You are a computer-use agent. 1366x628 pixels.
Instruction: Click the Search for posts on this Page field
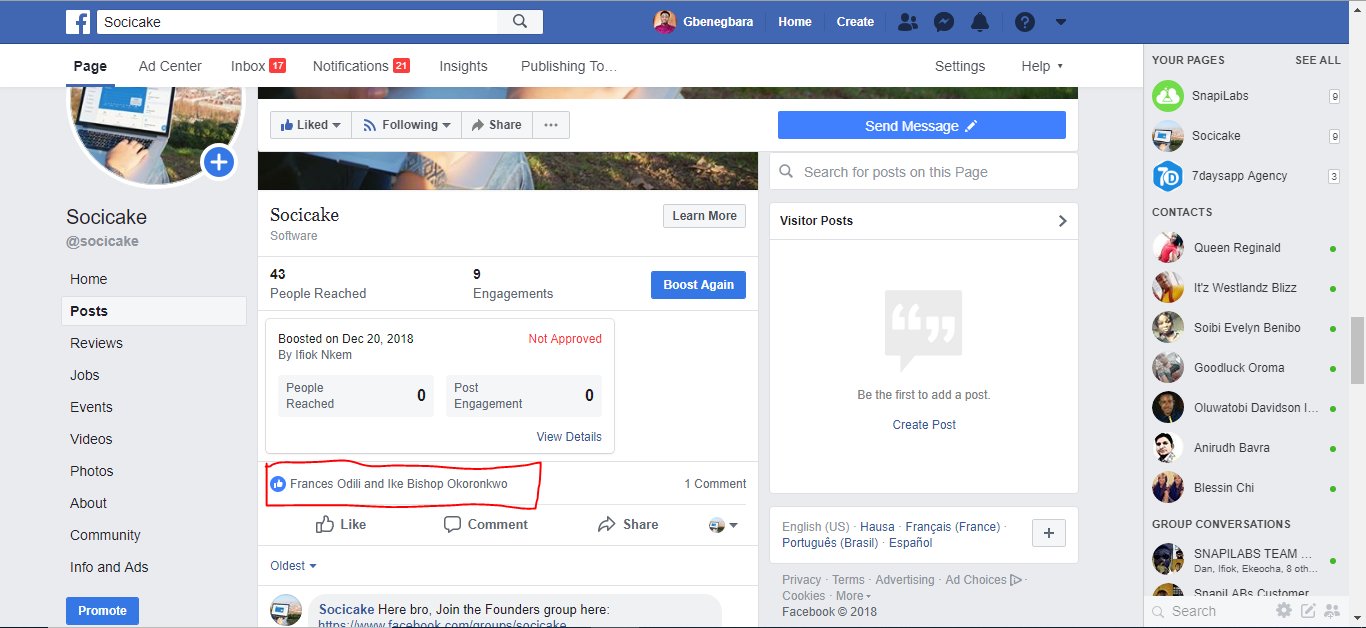(924, 172)
